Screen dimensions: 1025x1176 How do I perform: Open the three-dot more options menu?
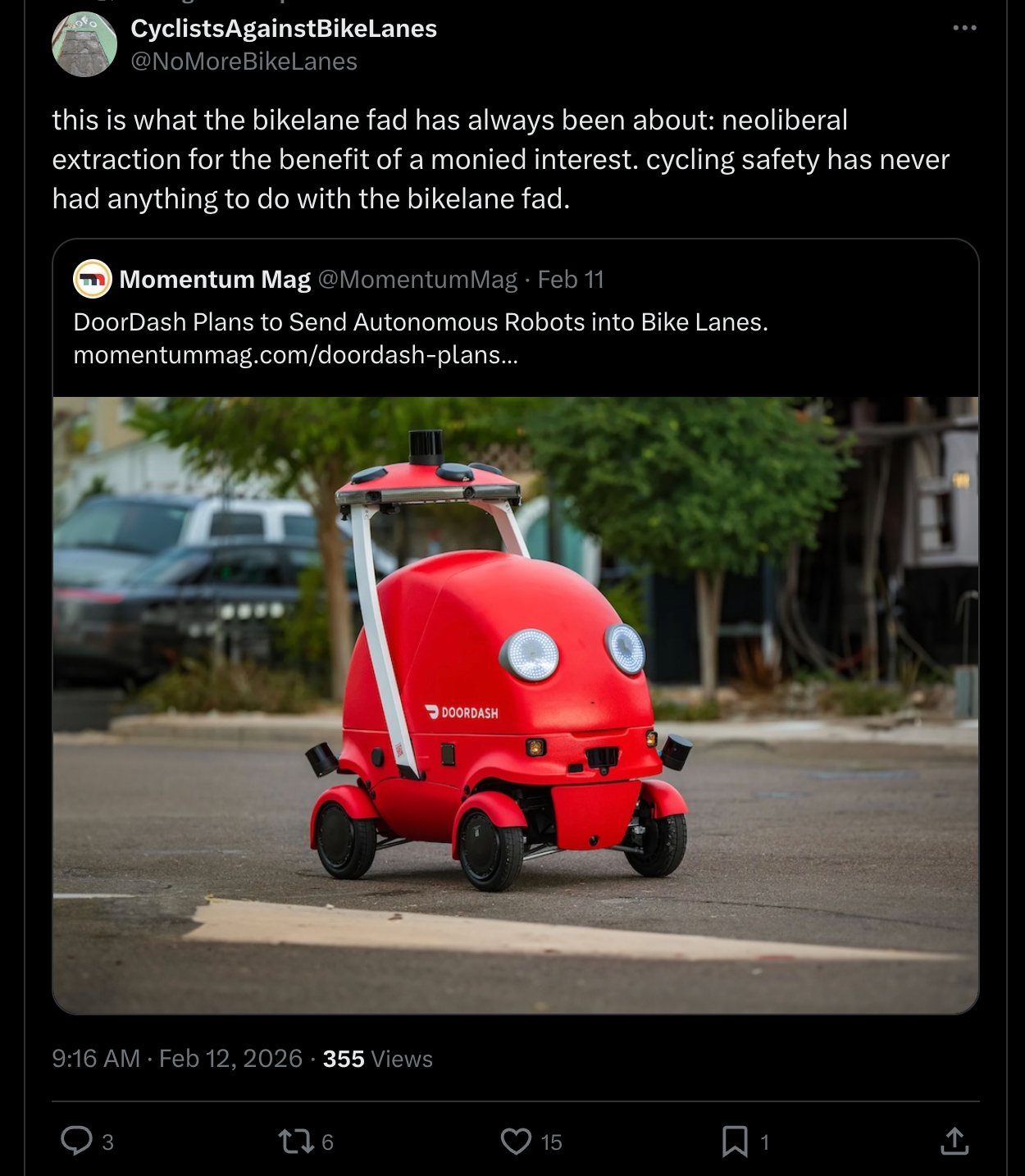[x=964, y=28]
